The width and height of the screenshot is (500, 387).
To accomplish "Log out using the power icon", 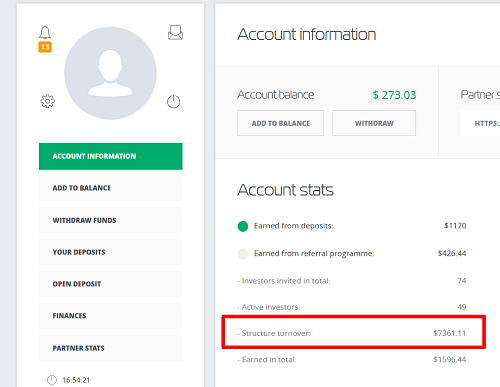I will coord(173,101).
